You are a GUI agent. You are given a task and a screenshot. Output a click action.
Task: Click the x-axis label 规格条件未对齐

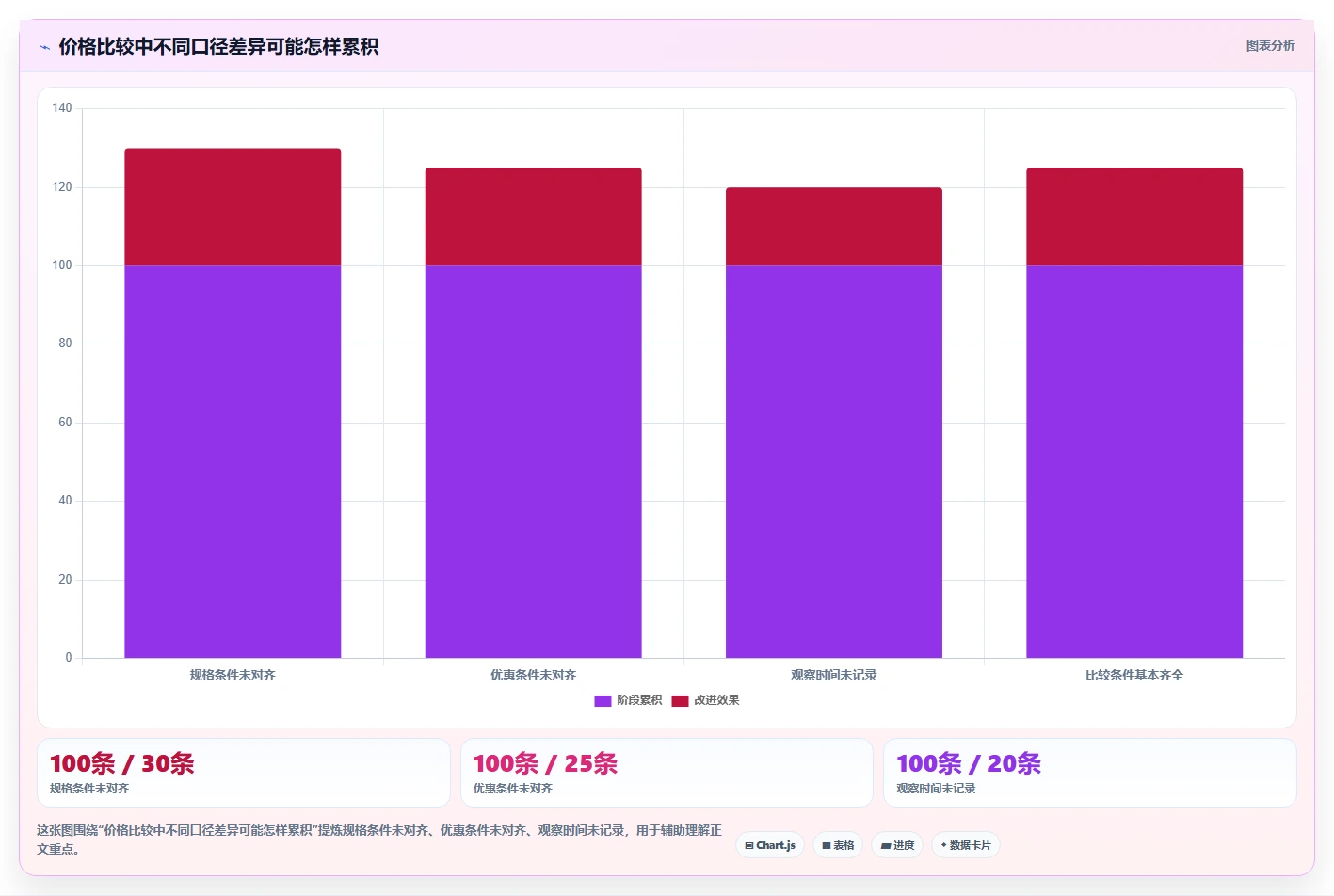pos(233,675)
